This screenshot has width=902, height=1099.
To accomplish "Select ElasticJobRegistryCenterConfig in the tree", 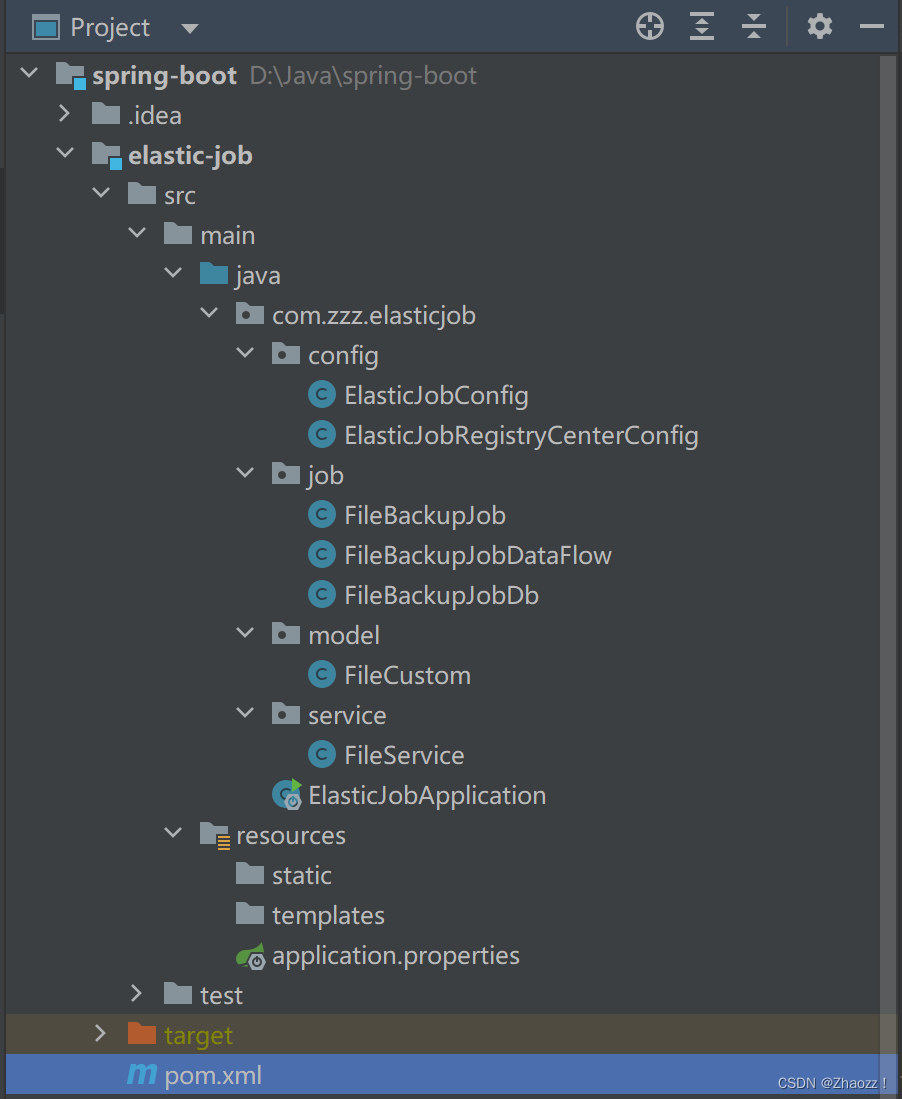I will click(x=521, y=434).
